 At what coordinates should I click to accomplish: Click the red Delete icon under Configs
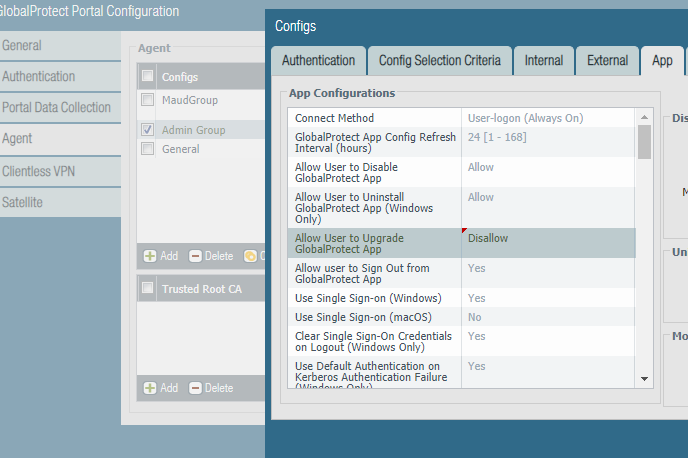(x=196, y=256)
